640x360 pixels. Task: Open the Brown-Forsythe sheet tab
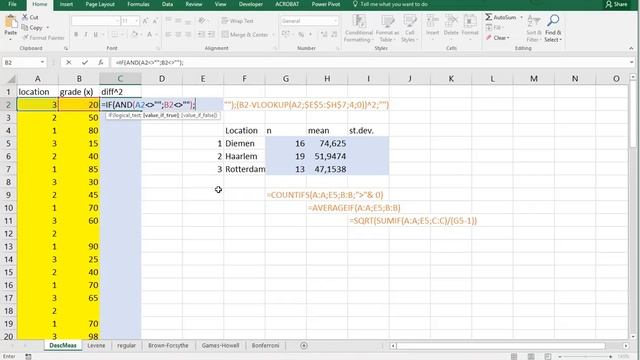coord(168,345)
